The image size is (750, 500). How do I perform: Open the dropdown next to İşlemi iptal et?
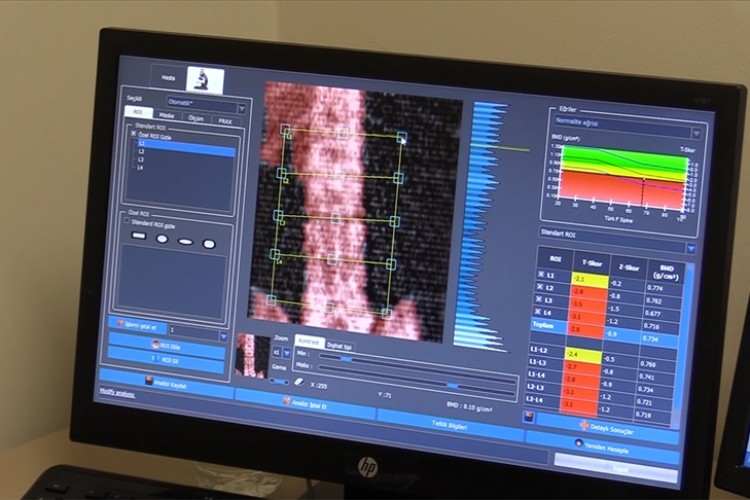pyautogui.click(x=199, y=333)
